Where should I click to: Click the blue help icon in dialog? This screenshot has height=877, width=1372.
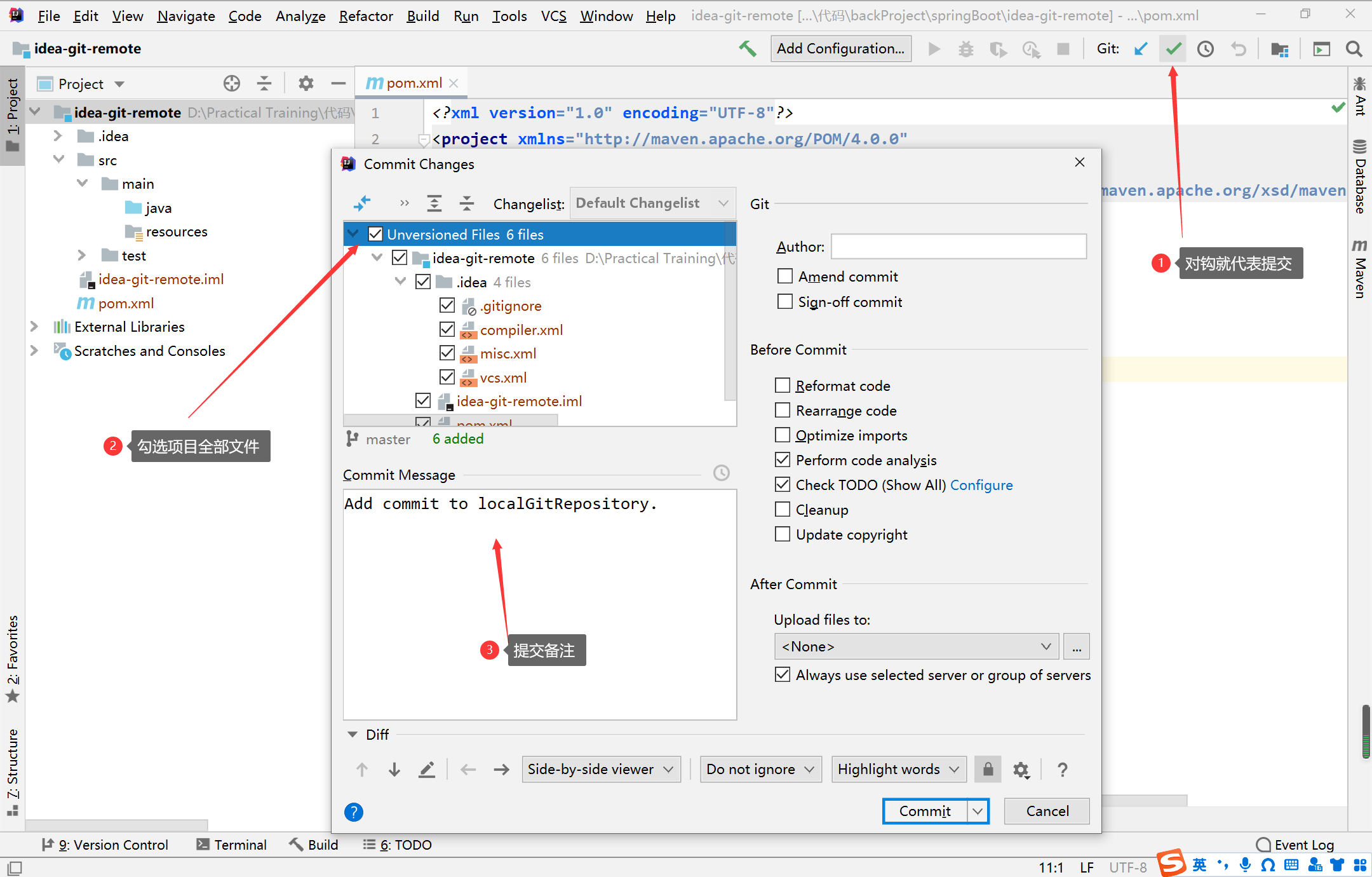354,812
